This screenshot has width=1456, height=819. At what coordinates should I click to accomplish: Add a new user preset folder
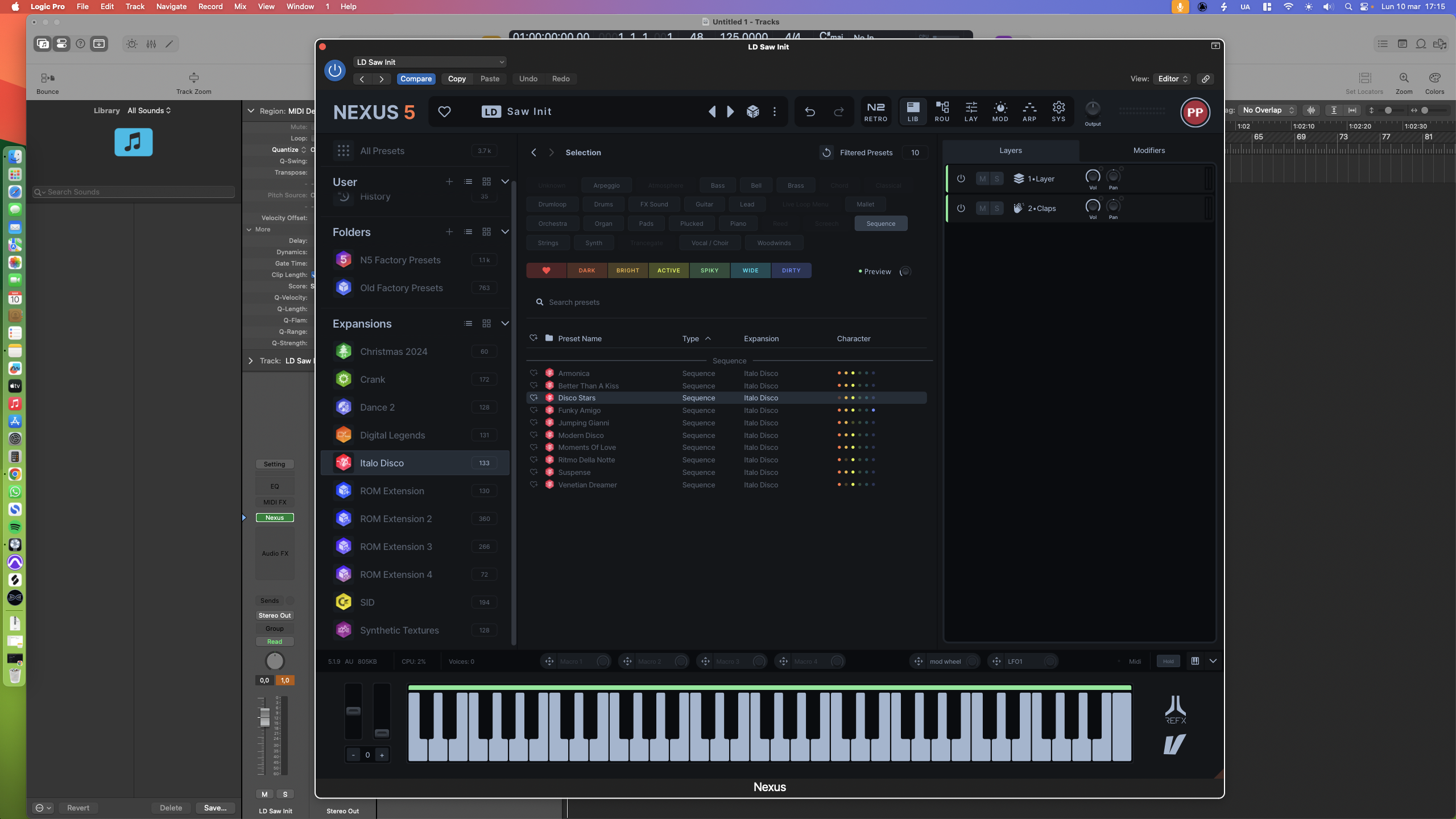449,182
